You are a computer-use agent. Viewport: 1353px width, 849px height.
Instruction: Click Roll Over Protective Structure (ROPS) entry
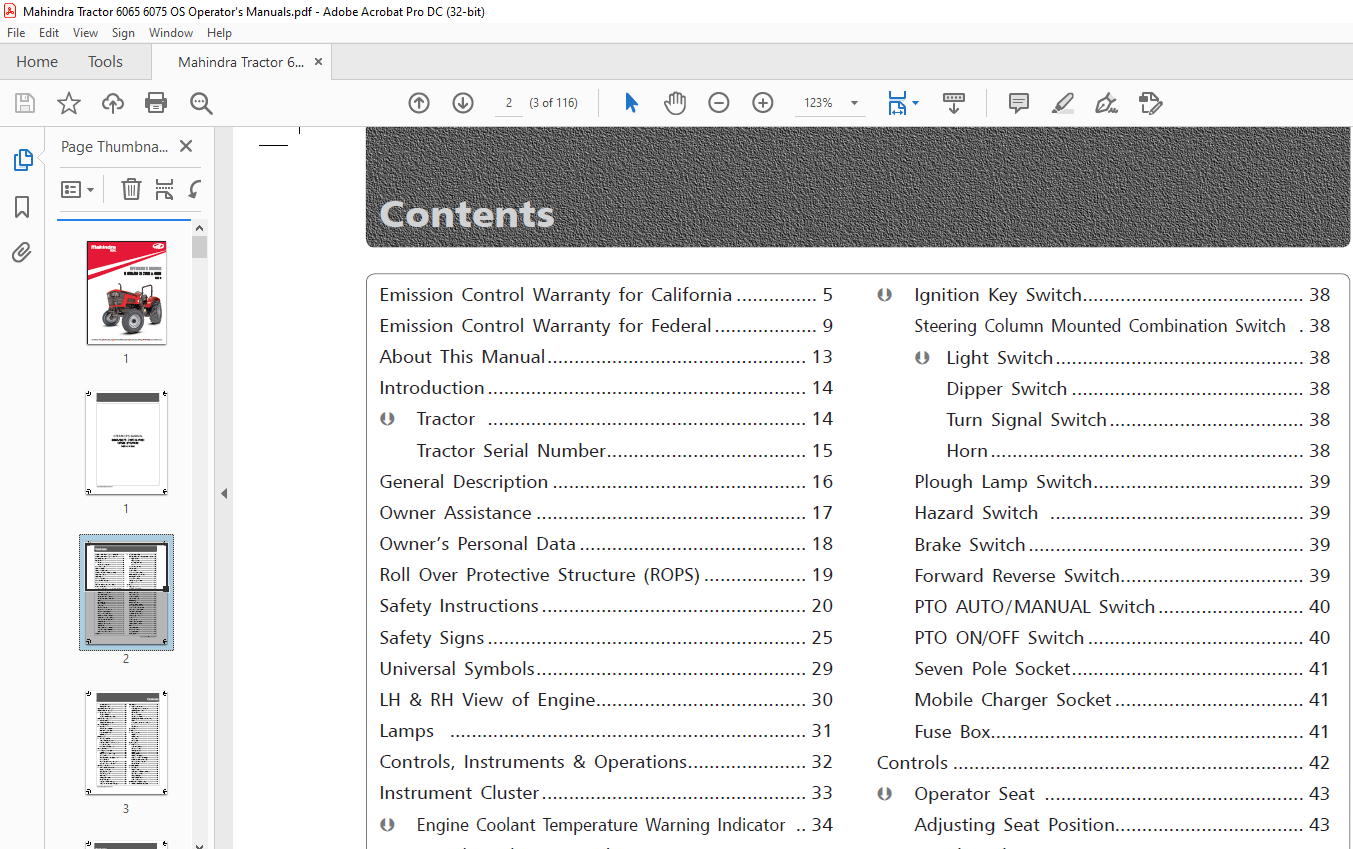[x=606, y=575]
